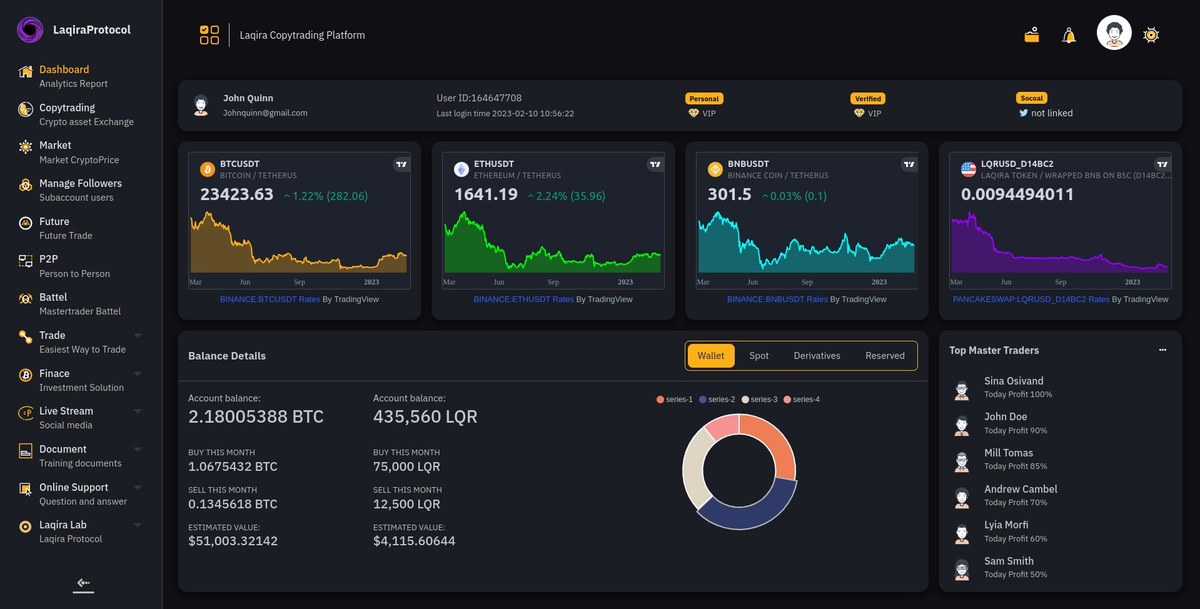Open Finace bitcoin sidebar icon
1200x609 pixels.
(25, 376)
